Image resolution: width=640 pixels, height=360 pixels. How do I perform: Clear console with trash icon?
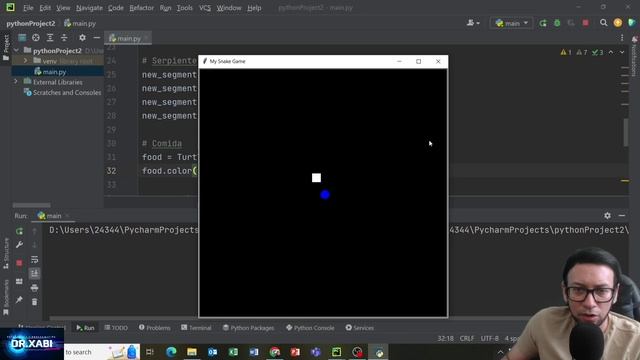[x=35, y=302]
